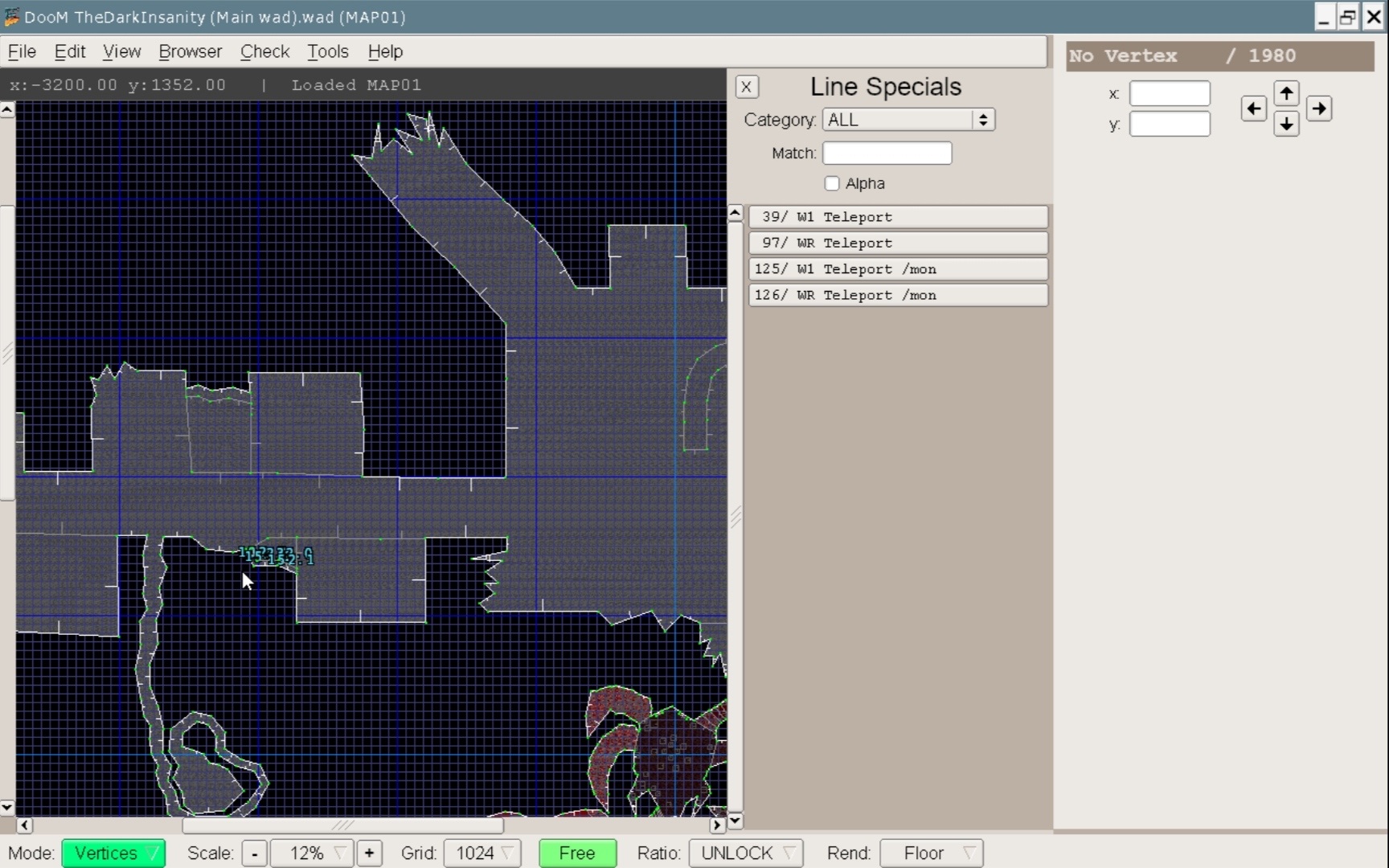This screenshot has height=868, width=1389.
Task: Click Line Specials list scroll-down arrow
Action: tap(735, 821)
